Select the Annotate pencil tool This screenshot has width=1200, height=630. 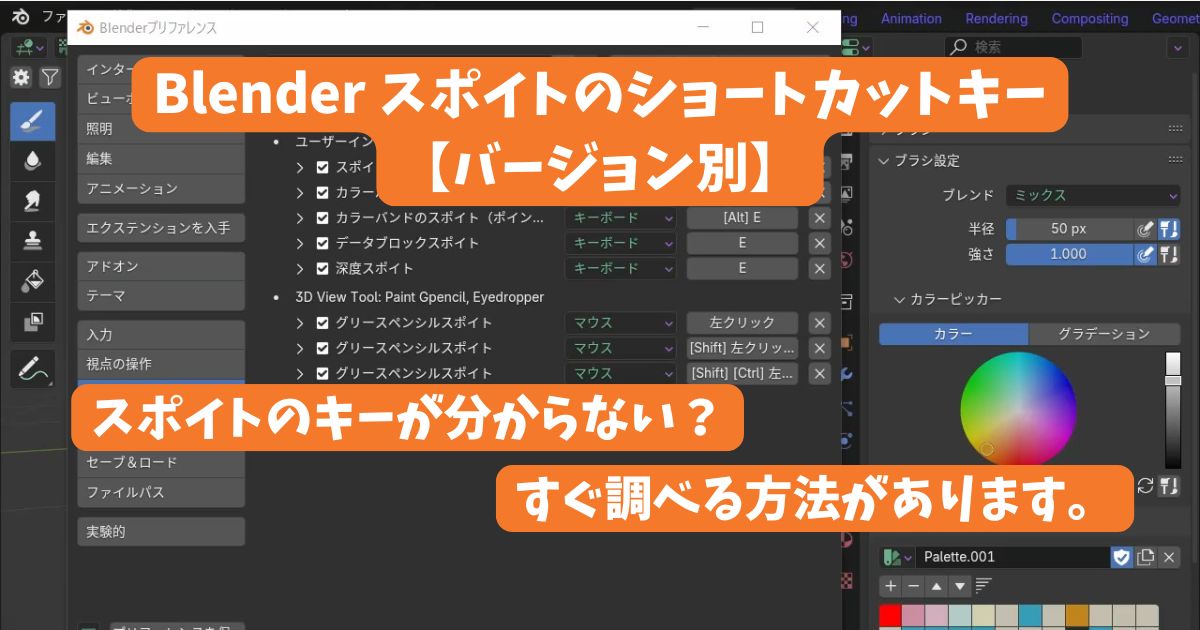(x=32, y=369)
